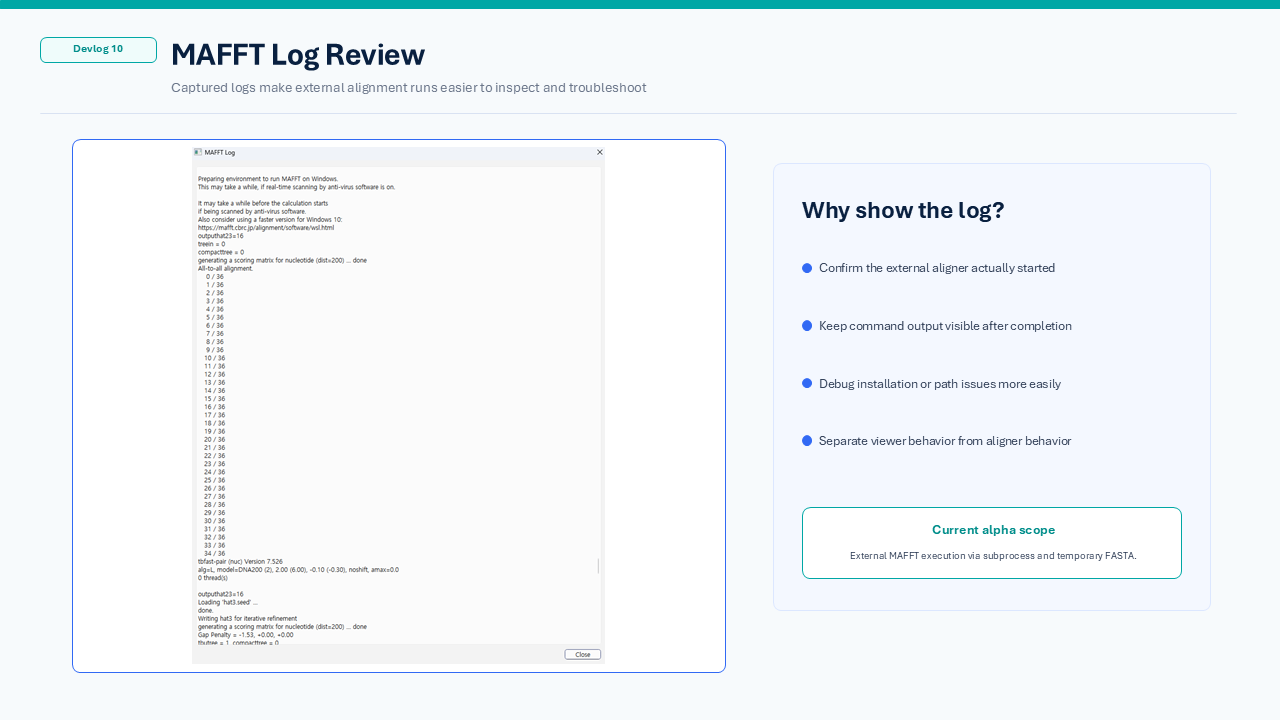Click log line "It may take a while before"
Viewport: 1280px width, 720px height.
pos(263,203)
